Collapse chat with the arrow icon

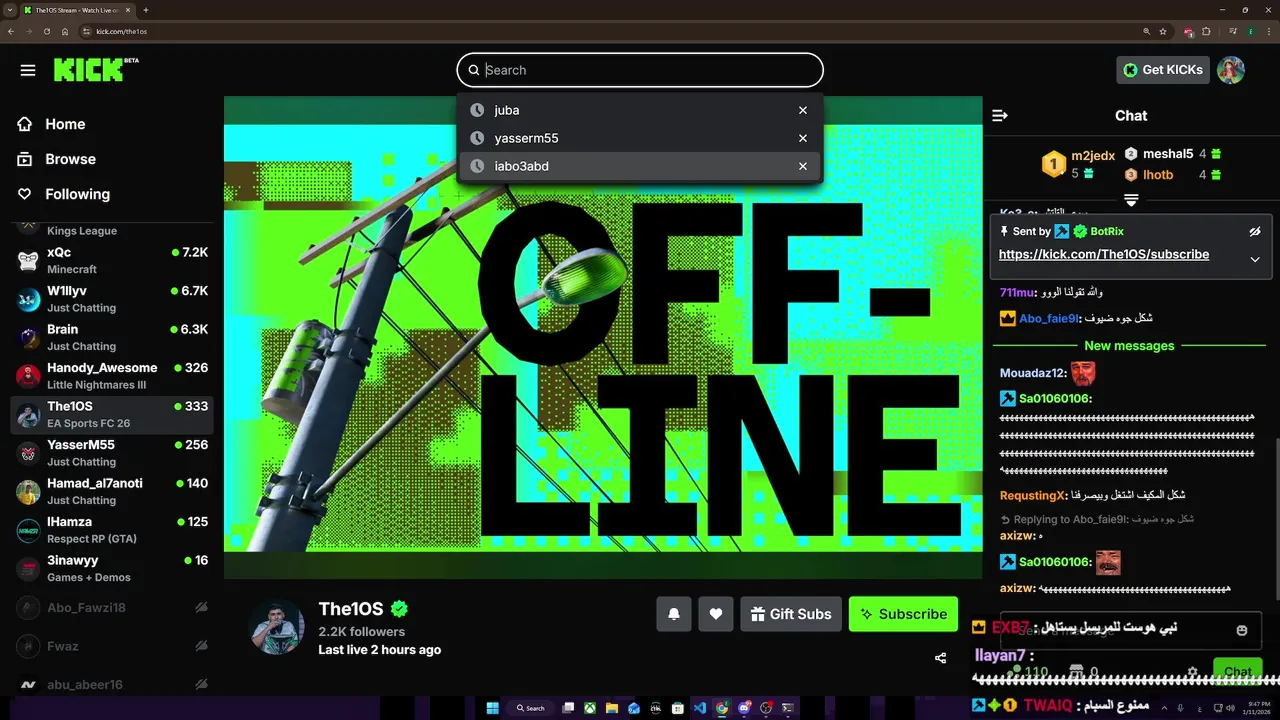tap(999, 115)
